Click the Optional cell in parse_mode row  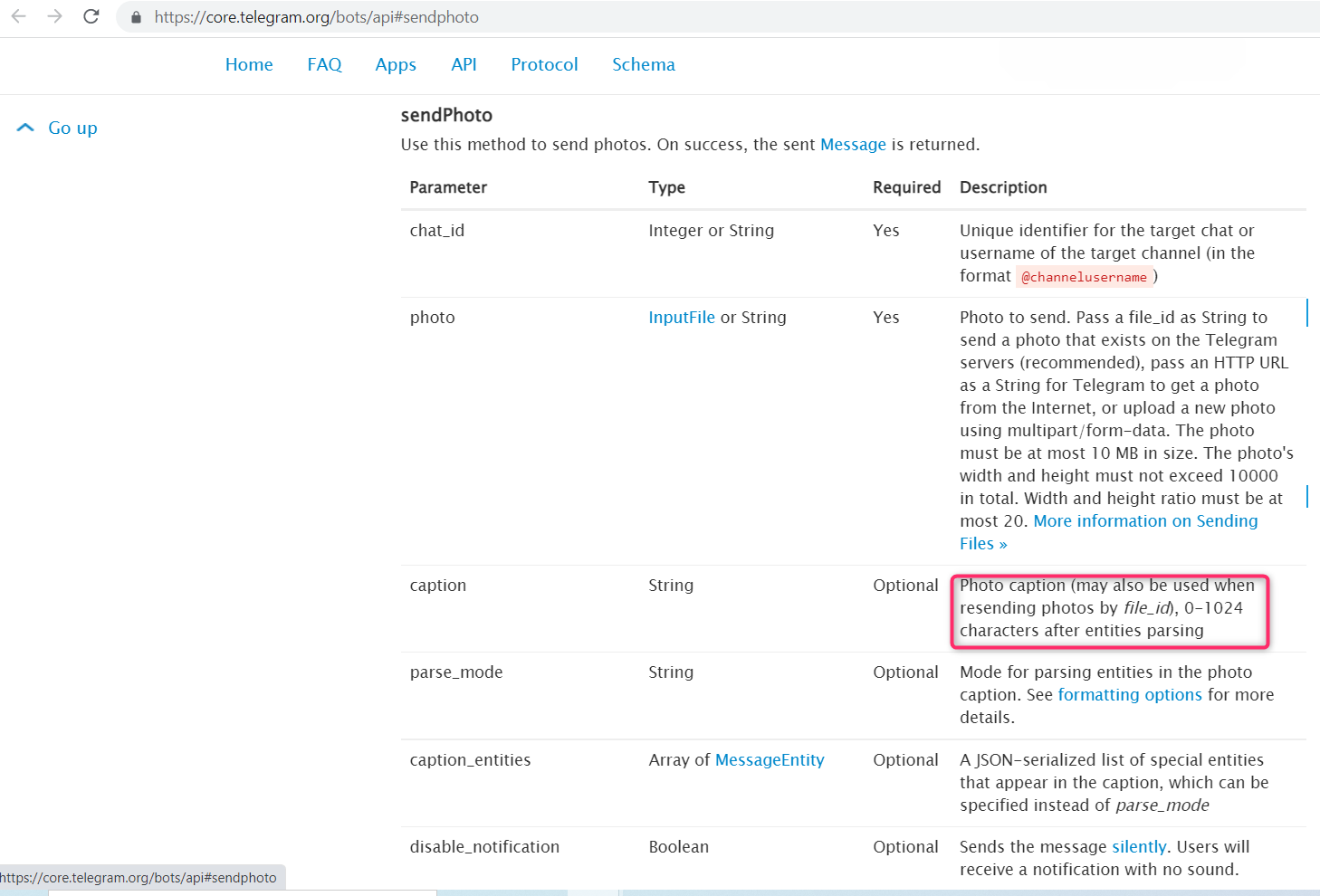click(905, 672)
